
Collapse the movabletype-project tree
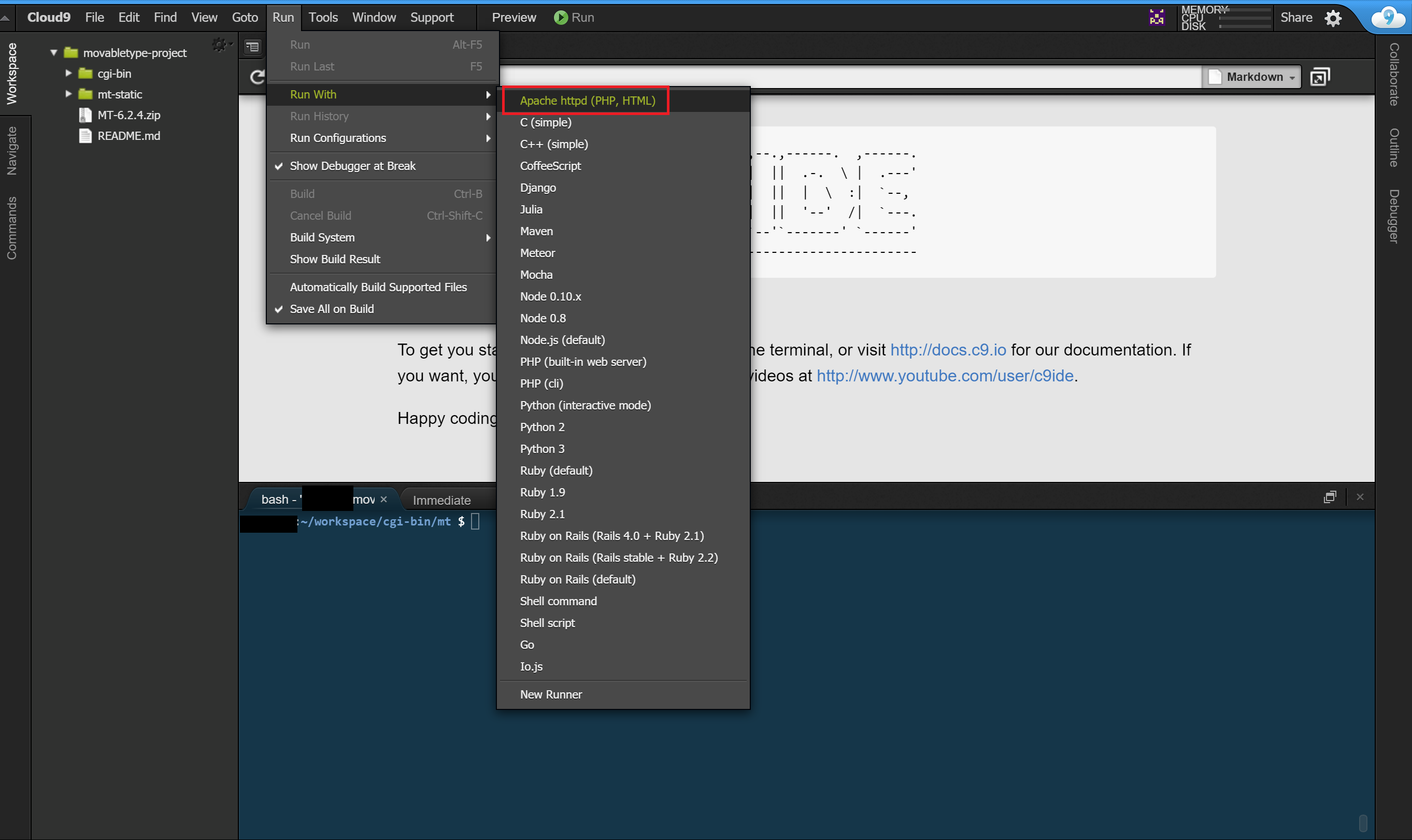pos(54,53)
